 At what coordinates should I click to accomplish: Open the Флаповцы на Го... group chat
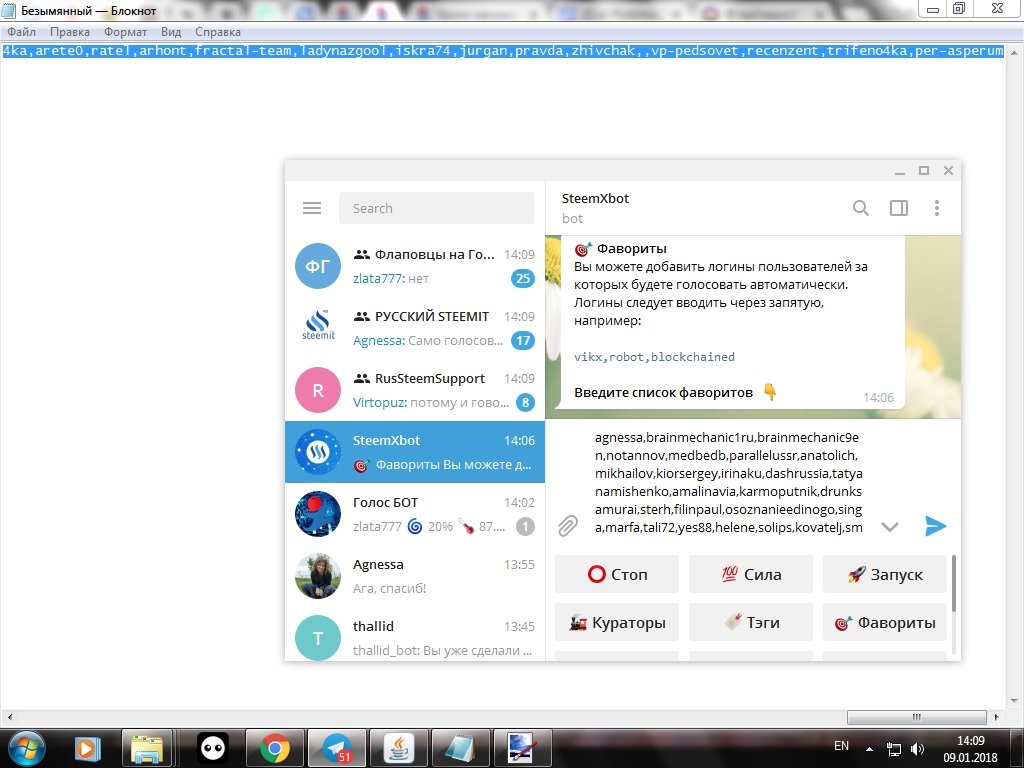[415, 266]
